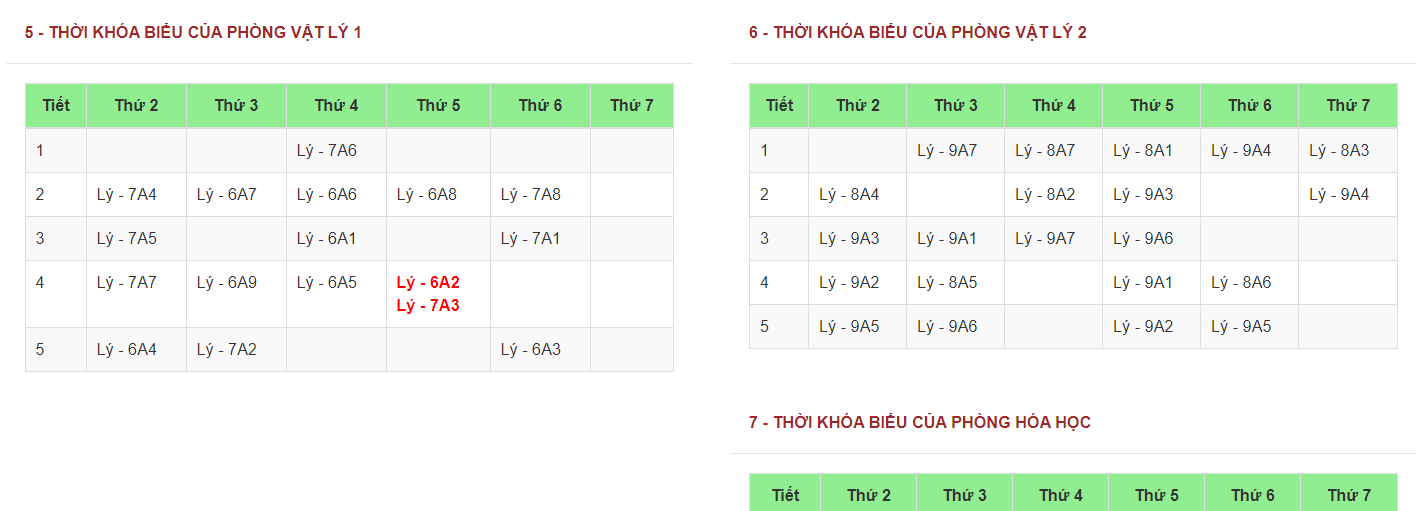Select the Lý - 8A4 cell

(x=849, y=195)
